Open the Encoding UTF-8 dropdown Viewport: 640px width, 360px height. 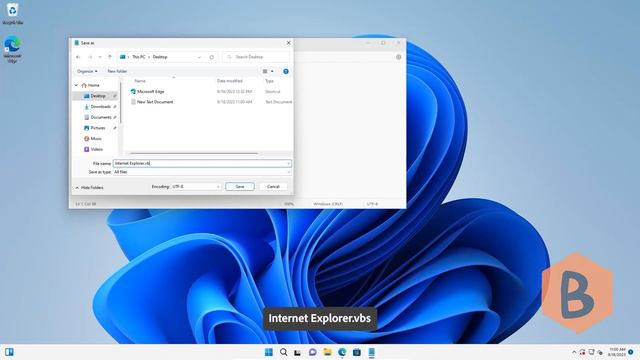(196, 187)
